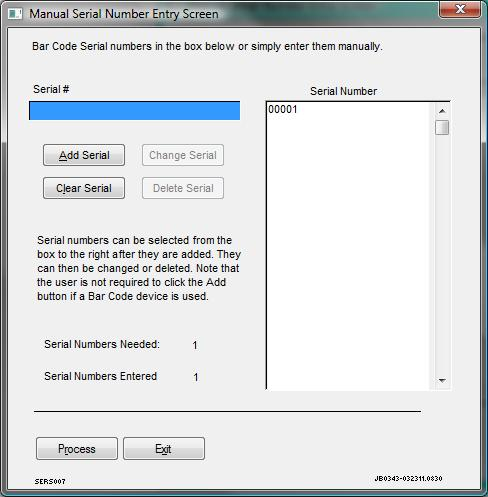The height and width of the screenshot is (497, 488).
Task: Click the serial list scroll-down arrow
Action: point(442,380)
